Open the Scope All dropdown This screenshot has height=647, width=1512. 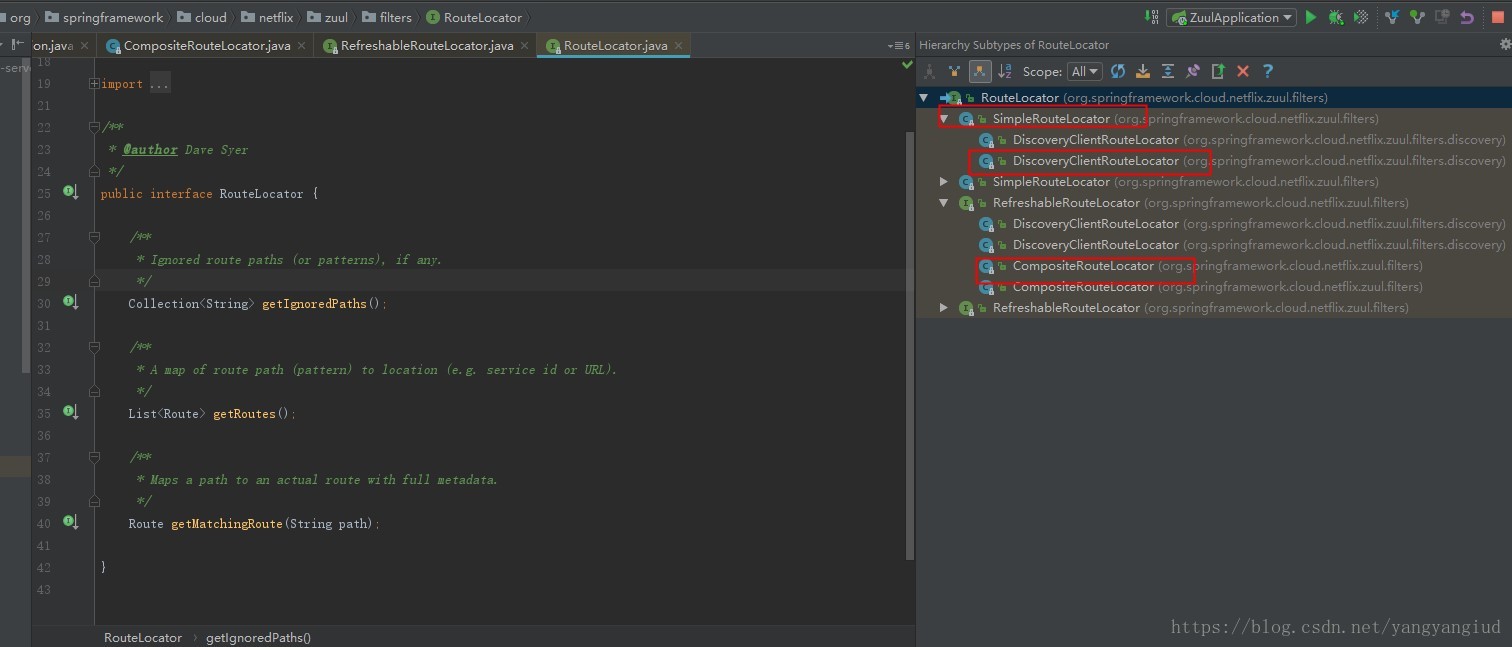point(1085,71)
